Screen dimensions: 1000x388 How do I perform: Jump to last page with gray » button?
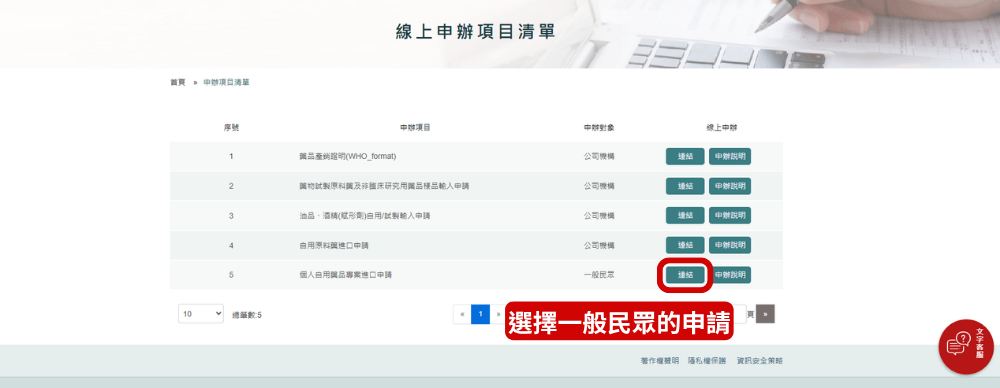(765, 314)
